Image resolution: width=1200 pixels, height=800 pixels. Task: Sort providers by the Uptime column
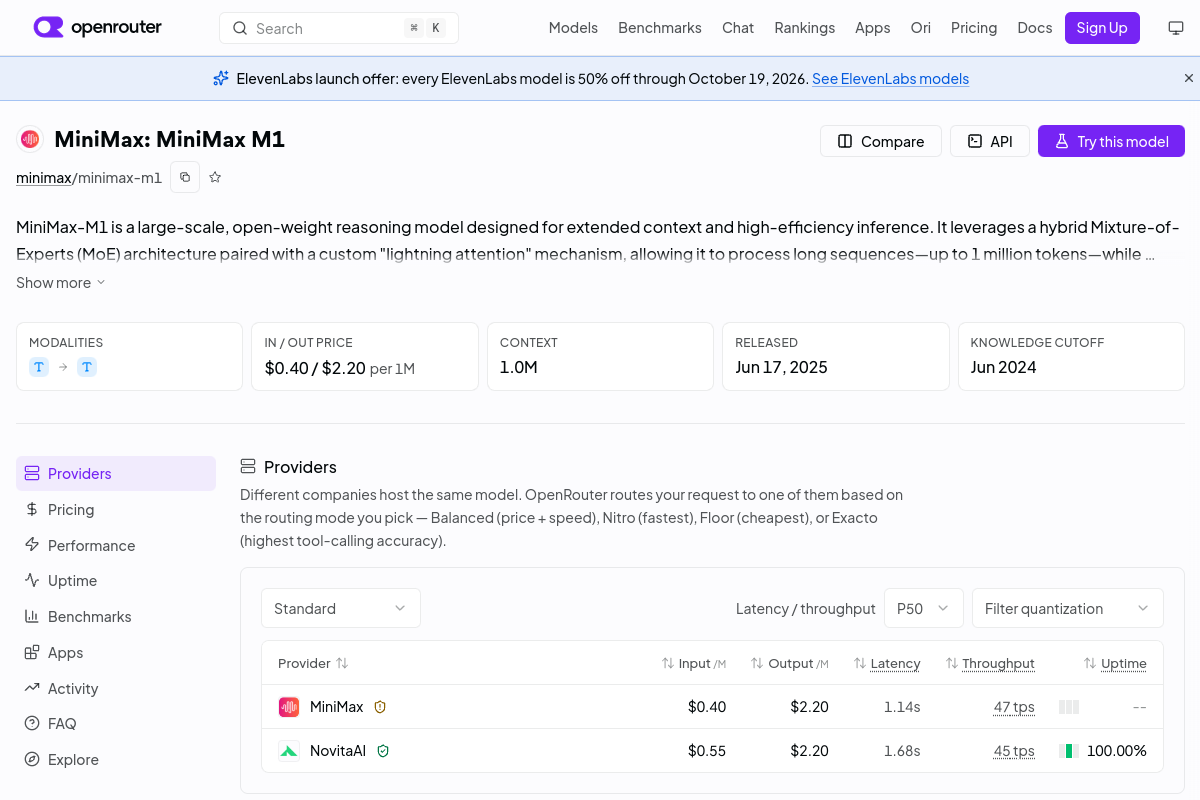(1115, 663)
